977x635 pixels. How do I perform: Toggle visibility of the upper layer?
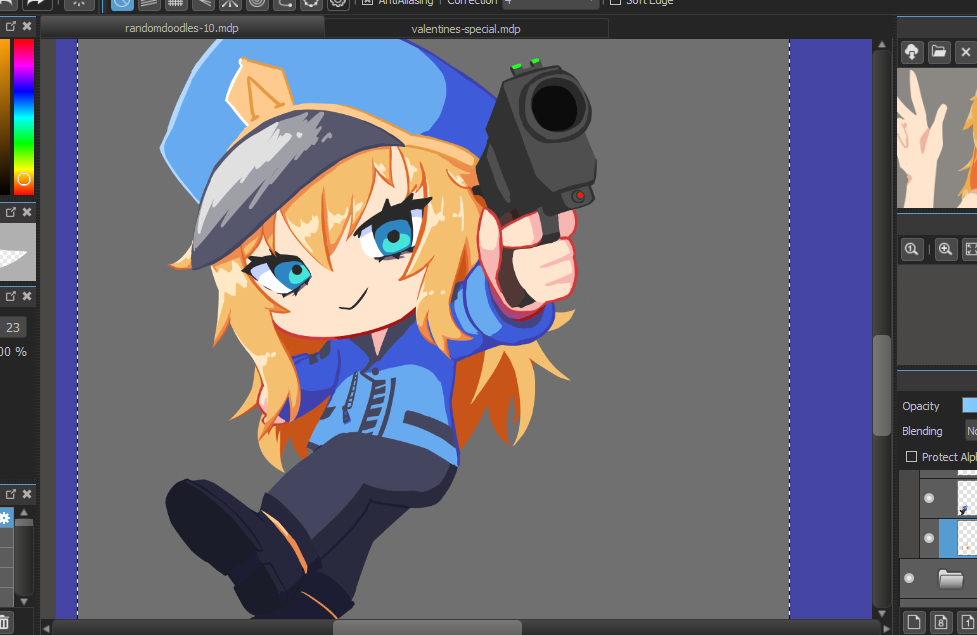pos(928,497)
